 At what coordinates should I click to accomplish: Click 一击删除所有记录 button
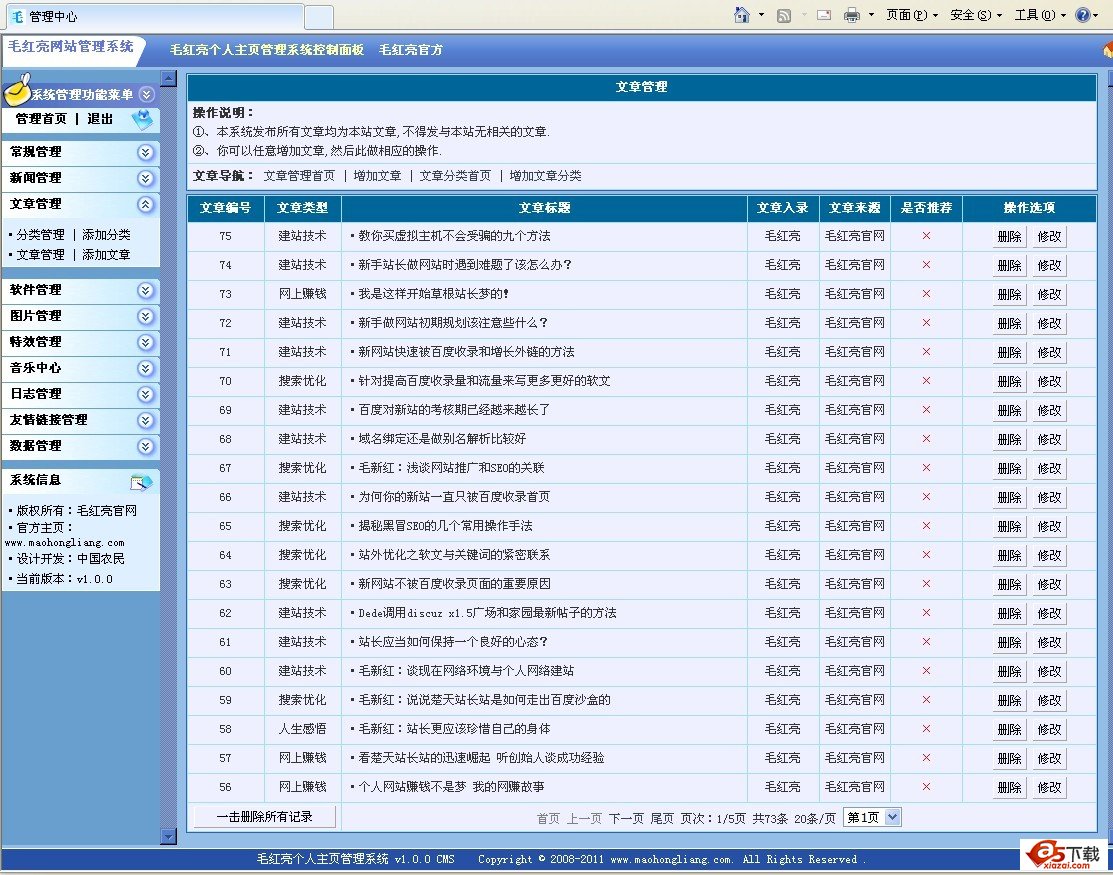[x=264, y=817]
